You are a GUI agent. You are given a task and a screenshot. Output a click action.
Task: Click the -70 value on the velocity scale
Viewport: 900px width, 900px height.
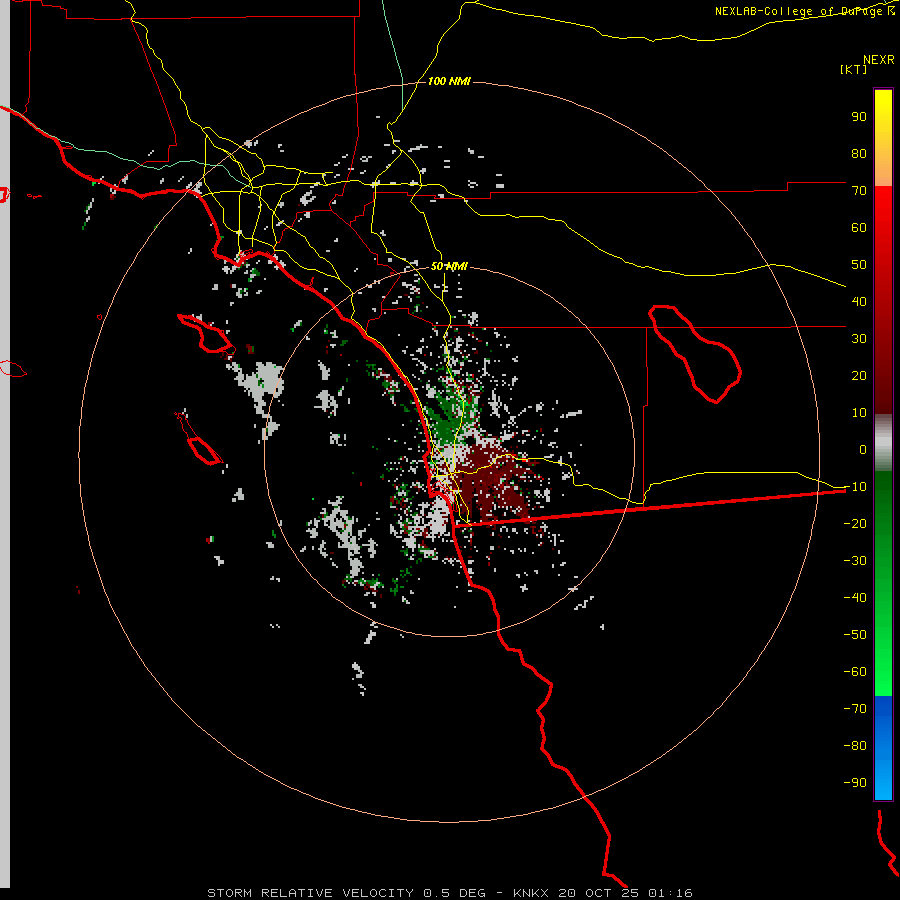[855, 709]
